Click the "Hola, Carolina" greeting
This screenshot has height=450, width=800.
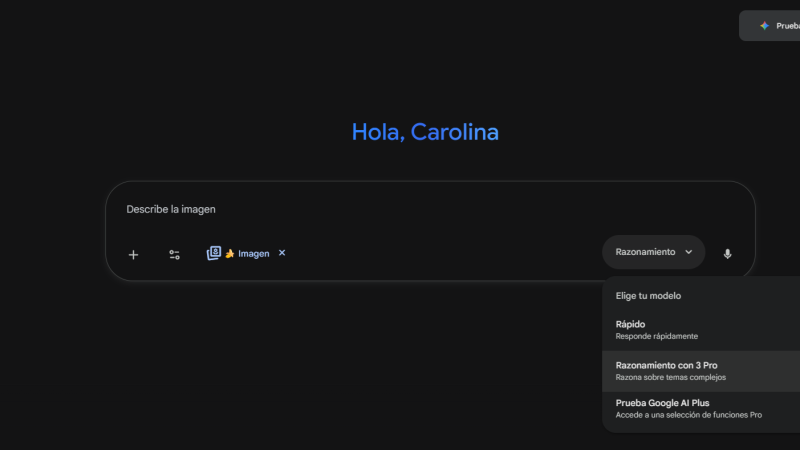tap(425, 132)
